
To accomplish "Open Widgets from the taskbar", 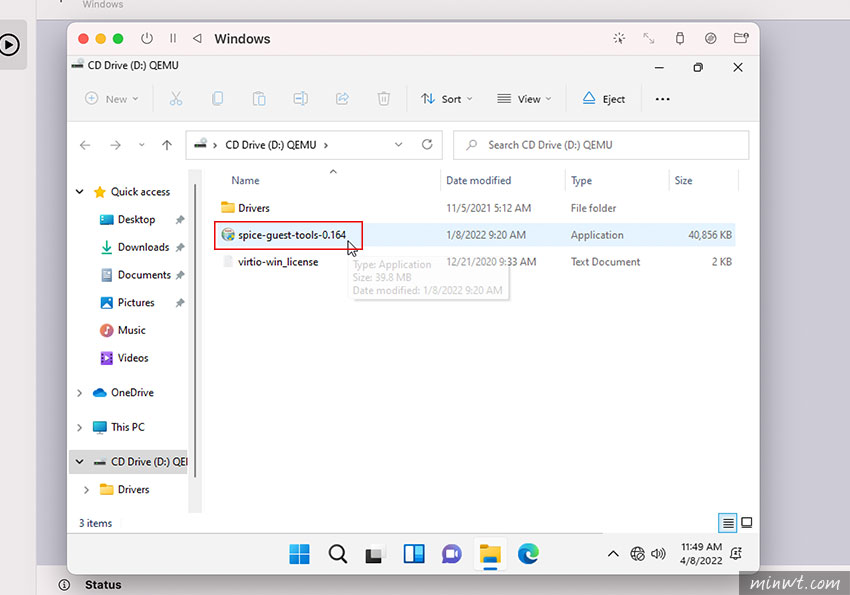I will pos(414,554).
